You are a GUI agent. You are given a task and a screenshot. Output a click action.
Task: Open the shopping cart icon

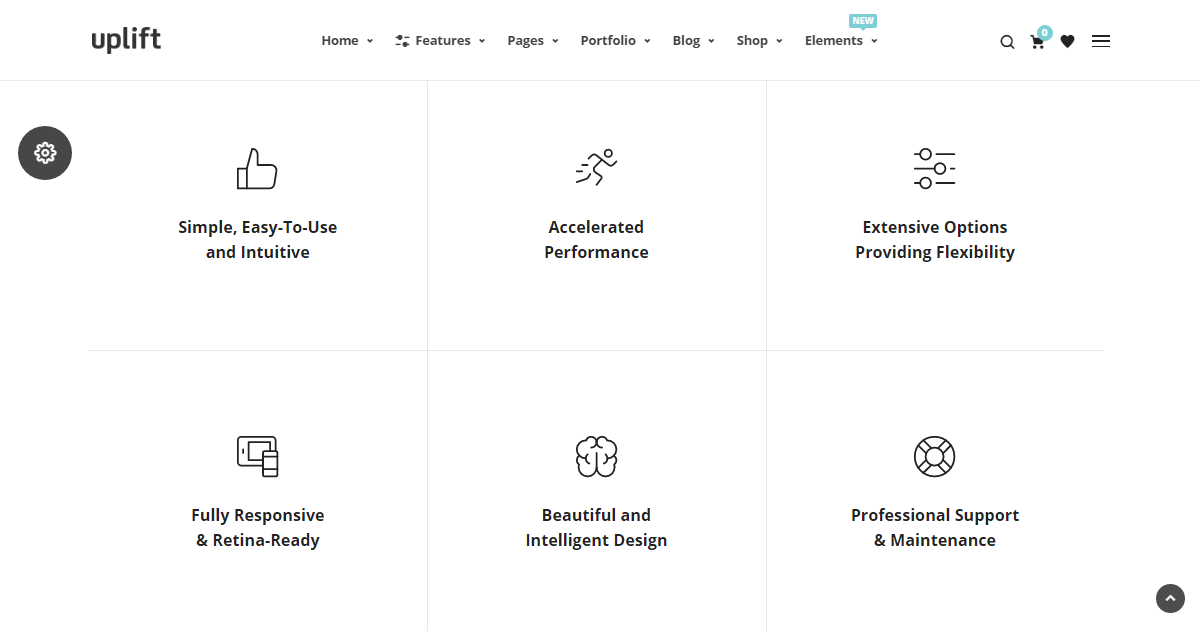(x=1037, y=42)
